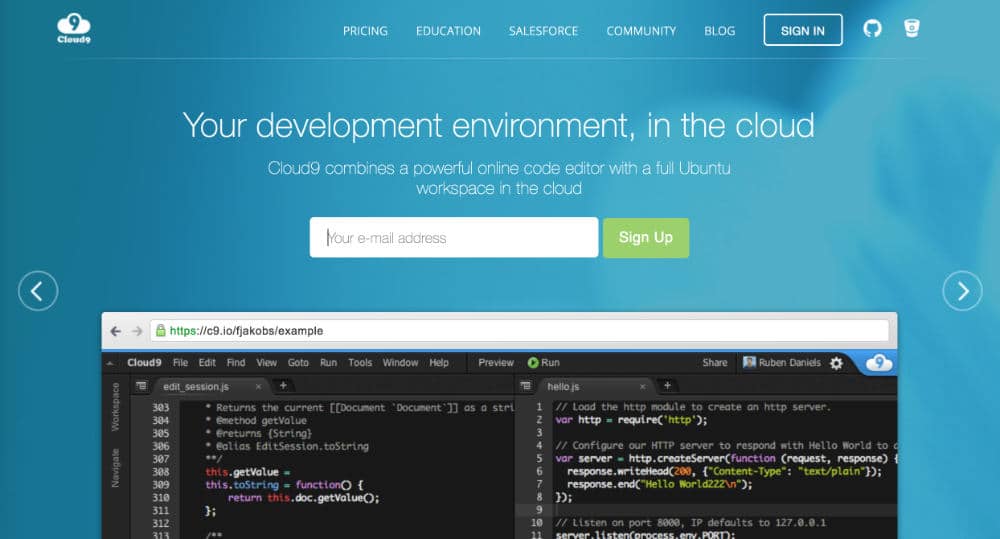This screenshot has height=539, width=1000.
Task: Navigate to the EDUCATION page
Action: 448,31
